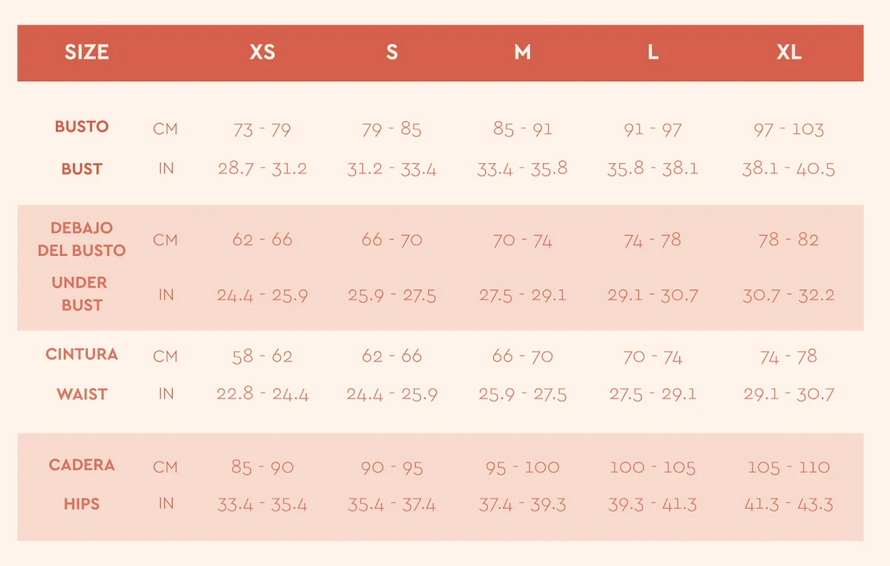
Task: Click the SIZE header label
Action: [87, 53]
